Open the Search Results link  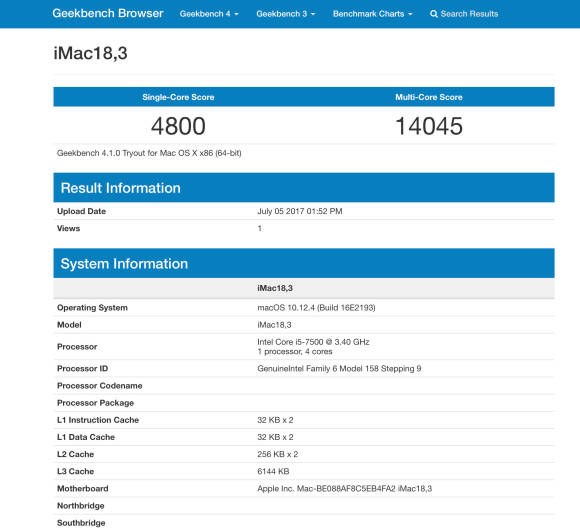464,14
